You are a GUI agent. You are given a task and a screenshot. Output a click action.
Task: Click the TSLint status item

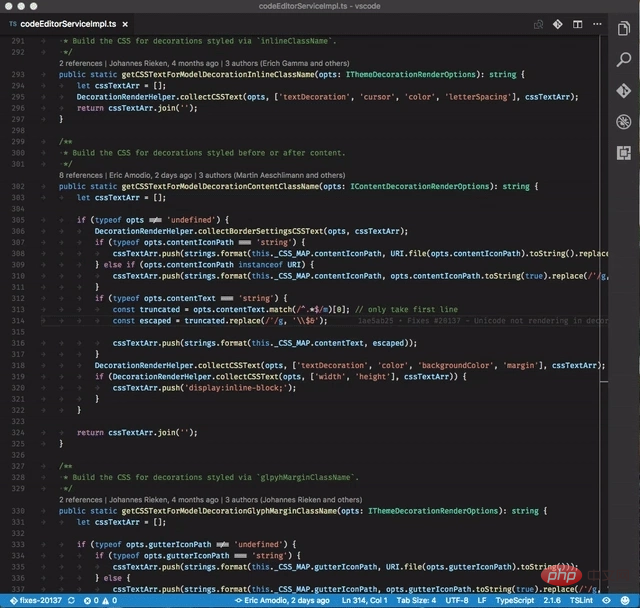(x=581, y=600)
